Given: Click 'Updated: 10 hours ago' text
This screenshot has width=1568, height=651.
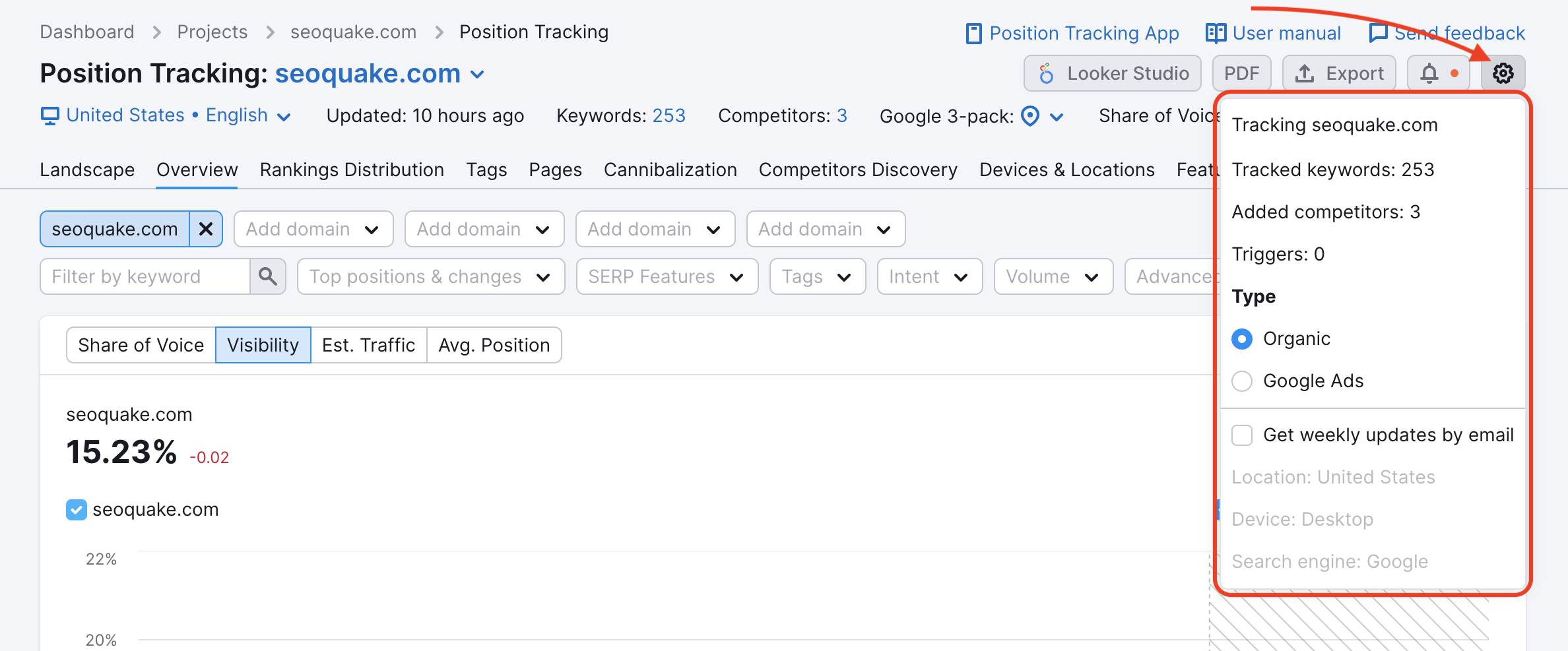Looking at the screenshot, I should click(x=425, y=116).
